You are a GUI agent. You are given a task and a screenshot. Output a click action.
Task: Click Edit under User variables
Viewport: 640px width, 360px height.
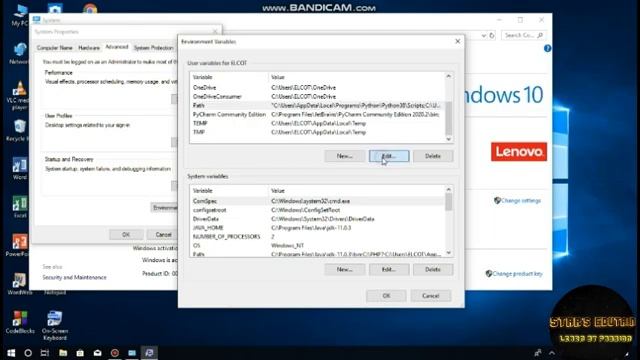point(389,156)
